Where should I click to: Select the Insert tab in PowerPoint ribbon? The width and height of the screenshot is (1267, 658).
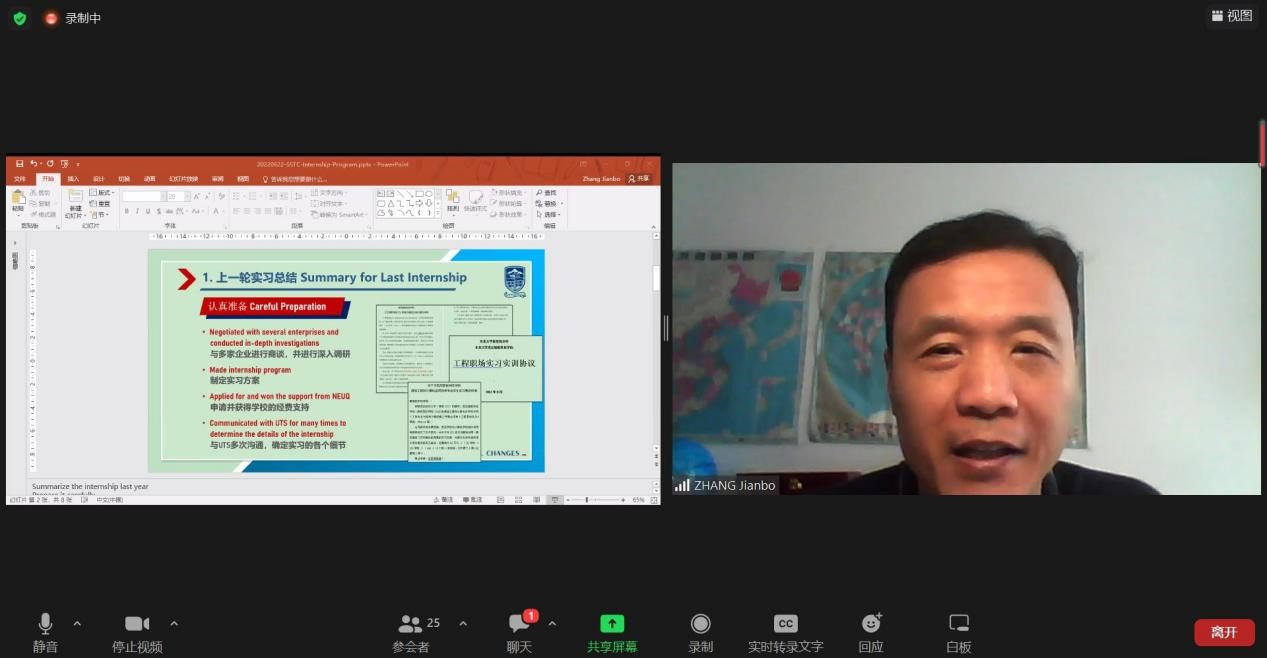click(73, 179)
